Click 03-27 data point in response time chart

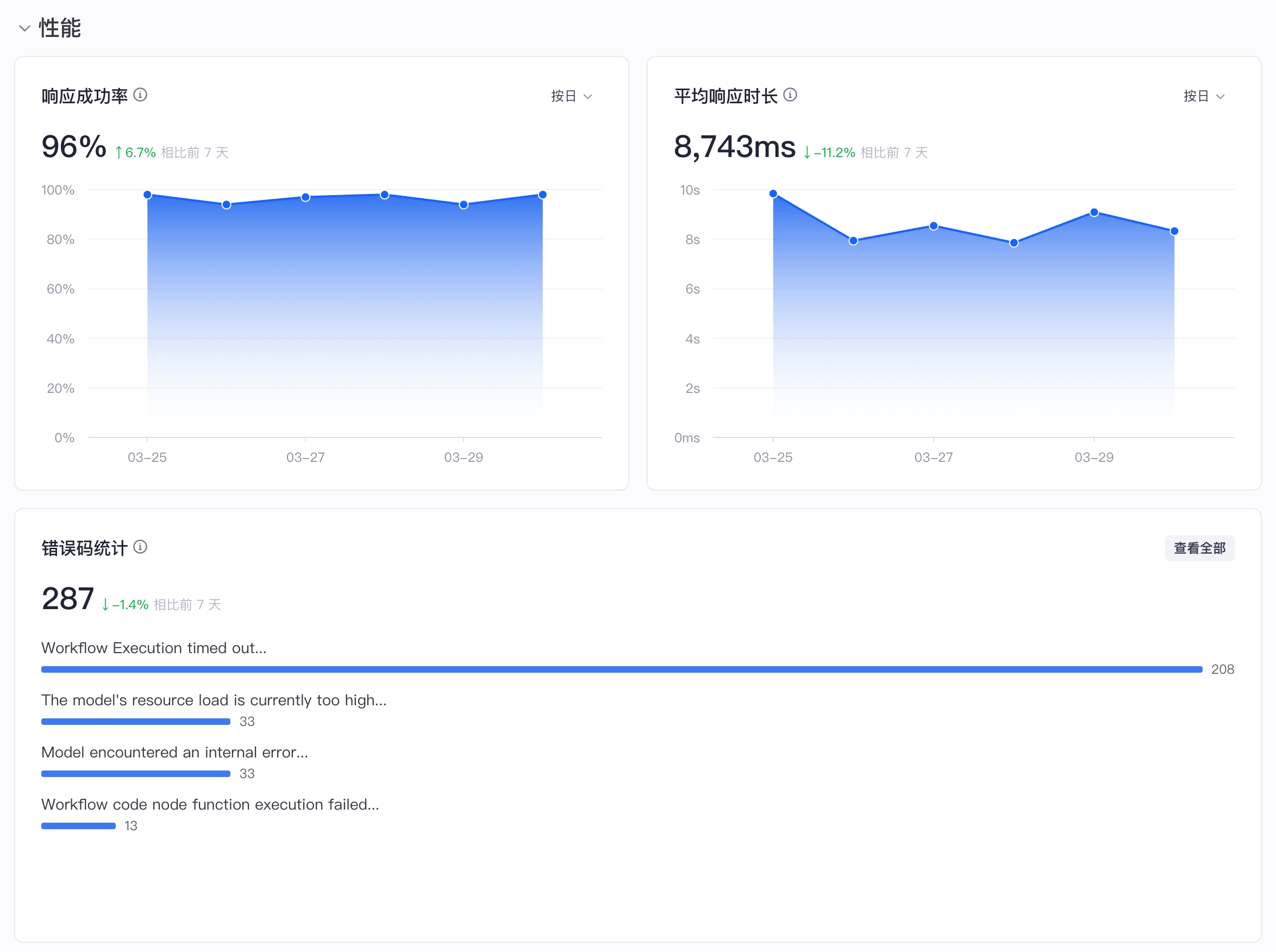(x=934, y=226)
